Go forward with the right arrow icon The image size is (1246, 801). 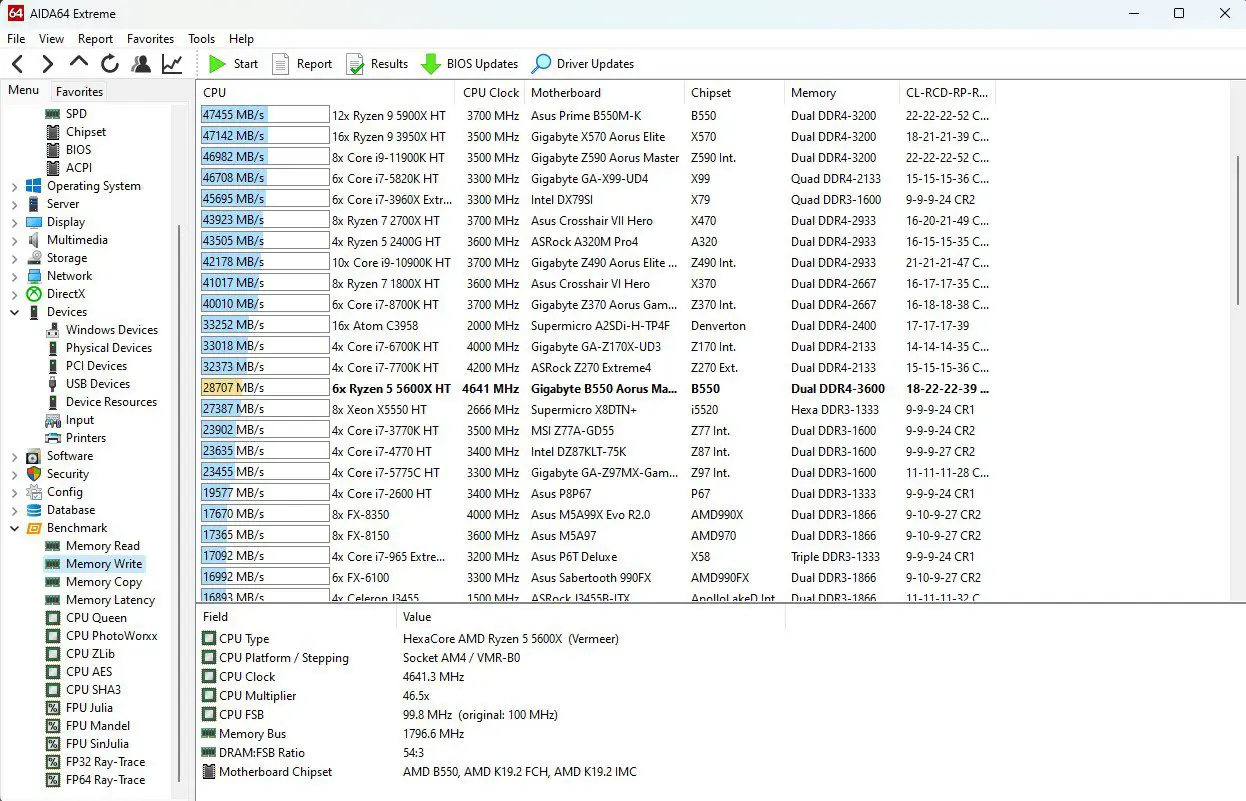click(x=47, y=64)
